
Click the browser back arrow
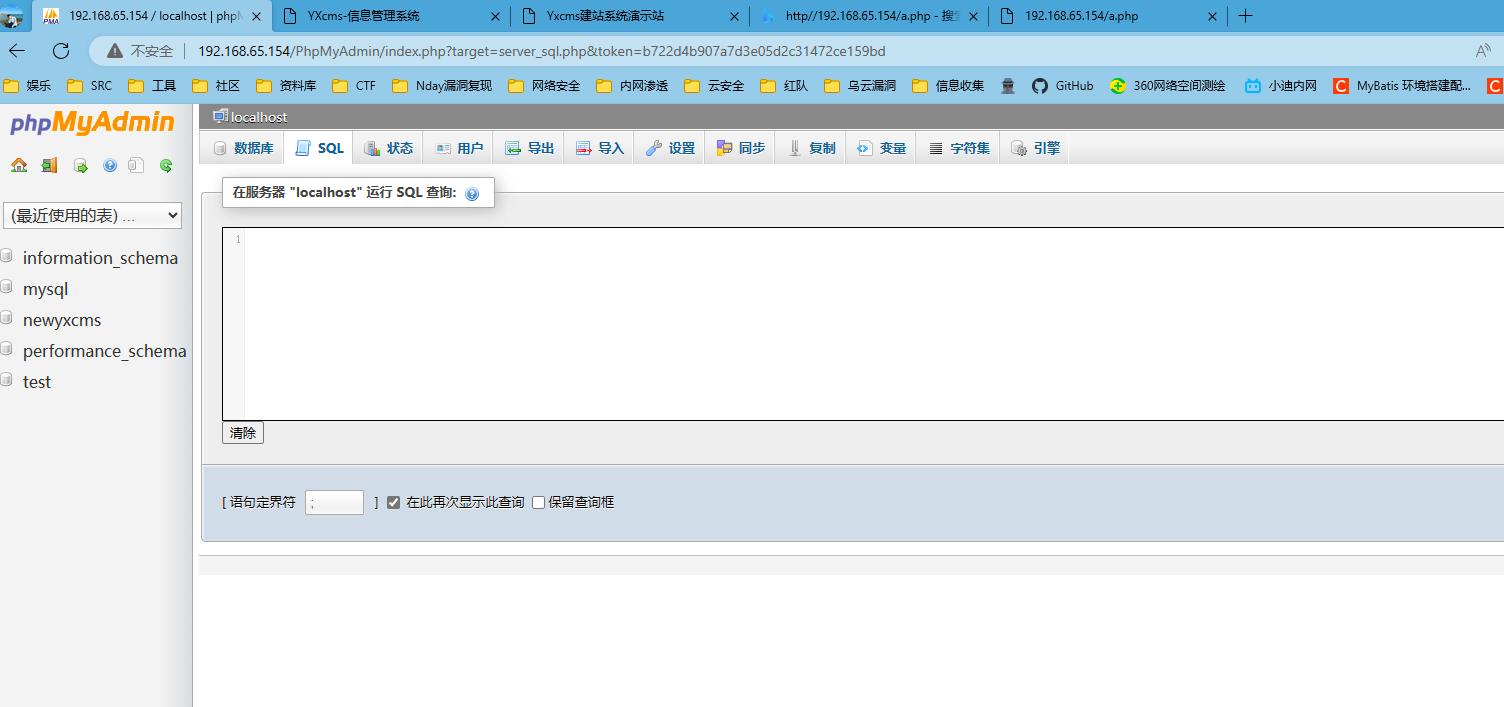[18, 51]
